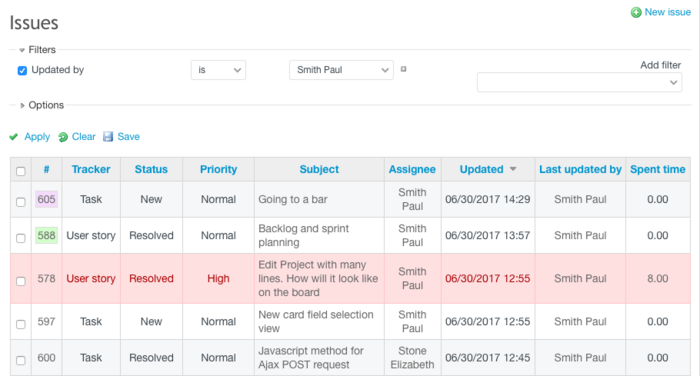Toggle the select-all checkbox in table header
Viewport: 700px width, 376px height.
click(x=21, y=171)
